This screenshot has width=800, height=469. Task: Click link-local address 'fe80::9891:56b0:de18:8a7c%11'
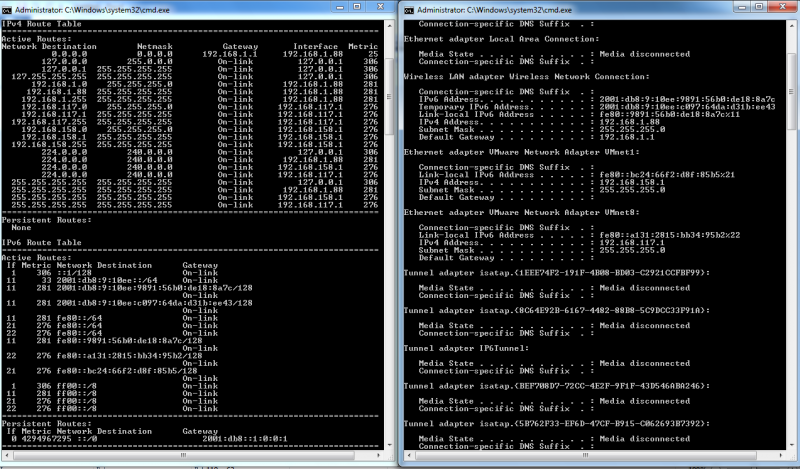pos(670,115)
